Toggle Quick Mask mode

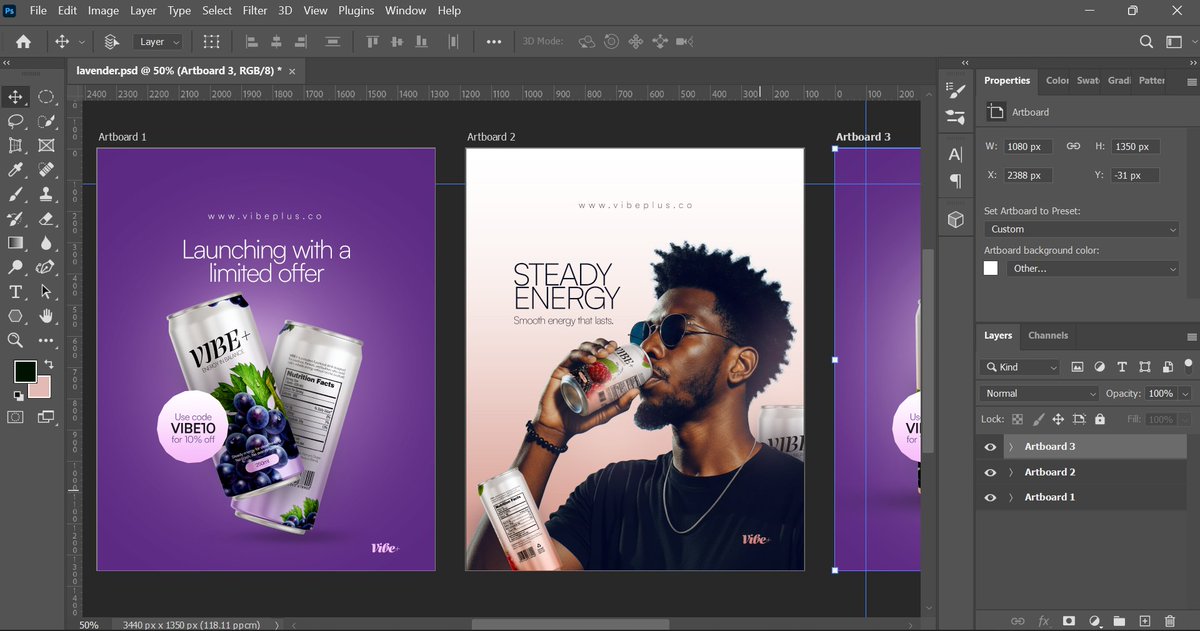16,417
